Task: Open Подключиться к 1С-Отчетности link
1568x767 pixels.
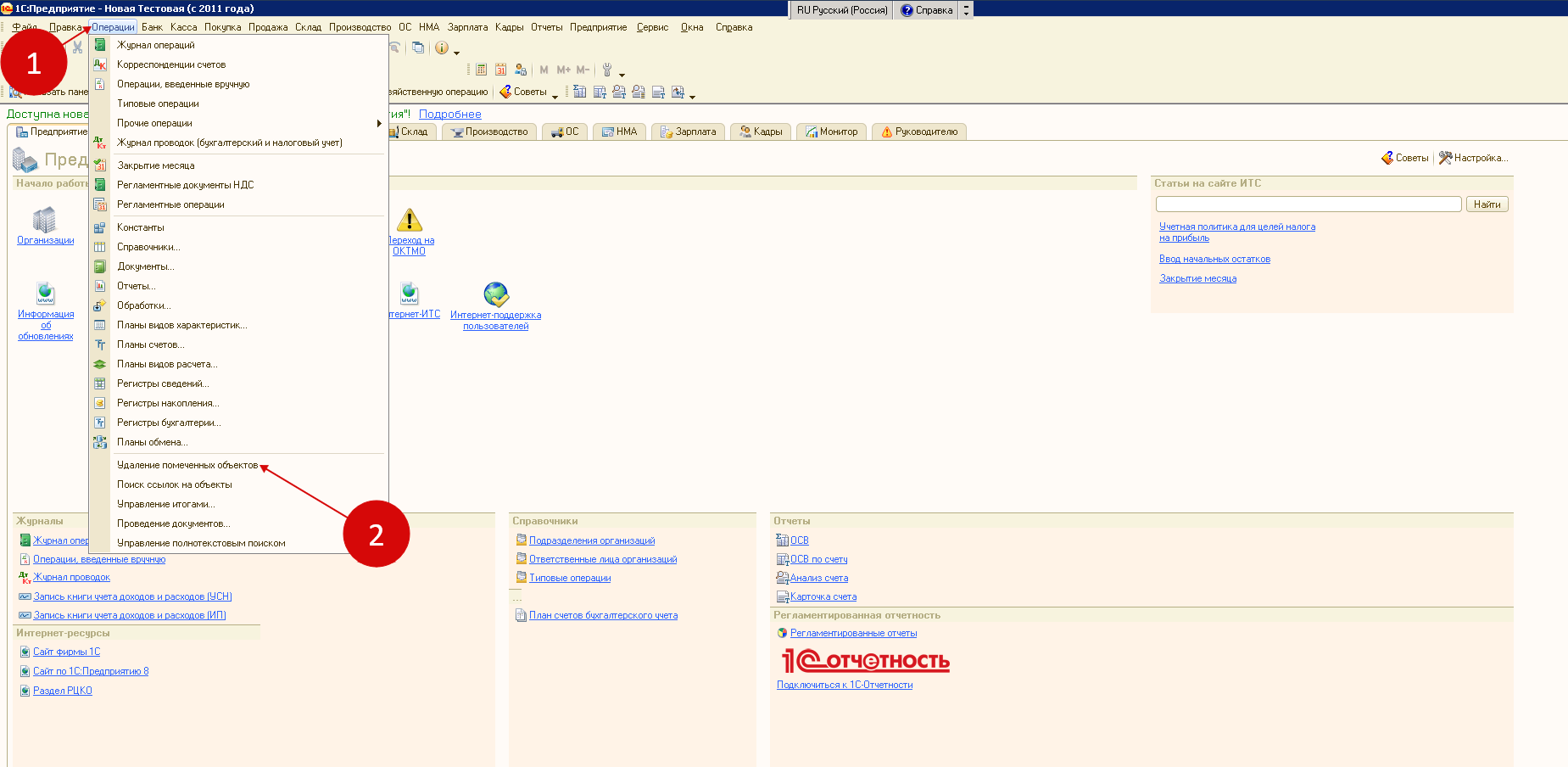Action: (845, 685)
